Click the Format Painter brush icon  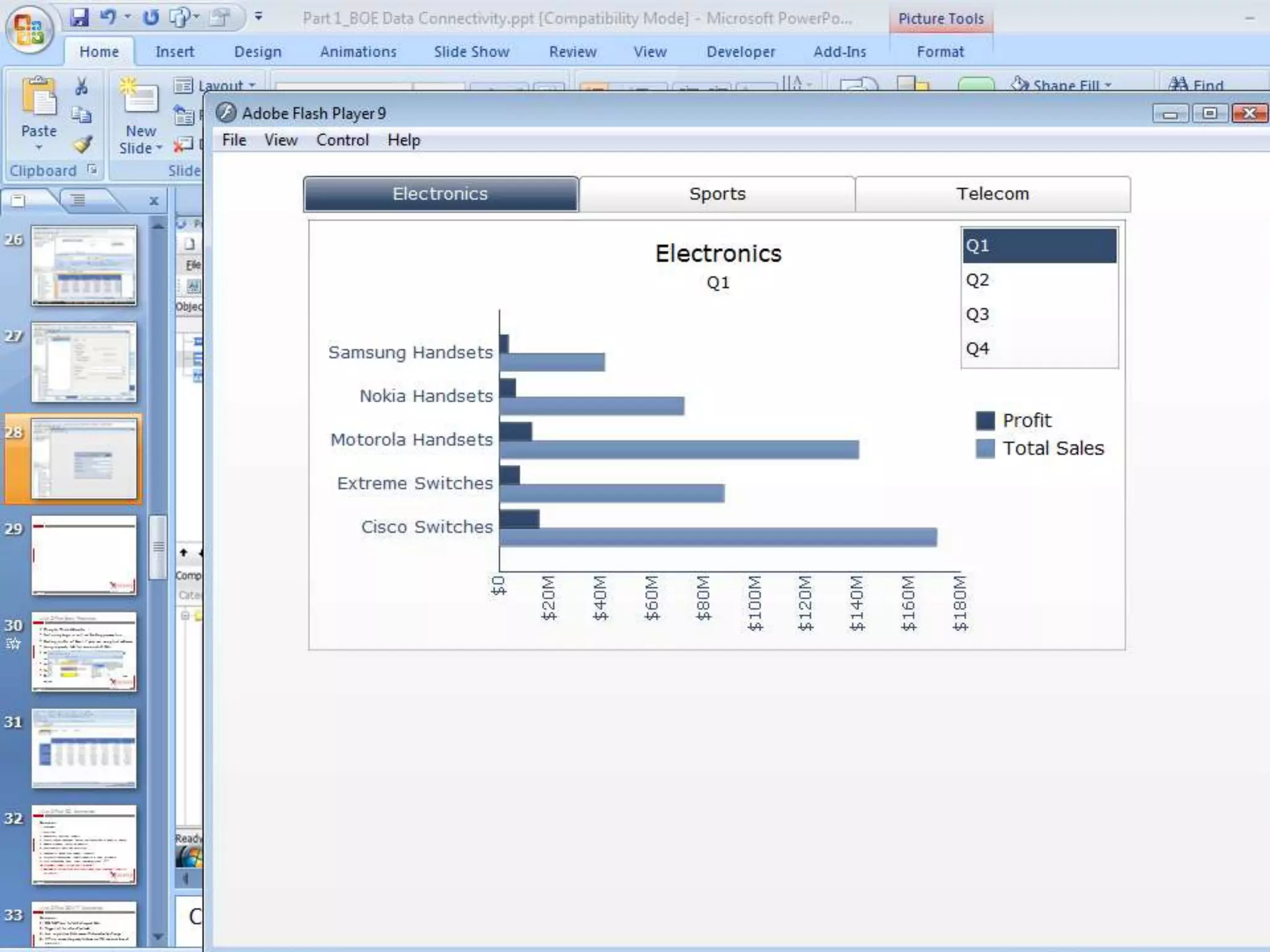(82, 144)
